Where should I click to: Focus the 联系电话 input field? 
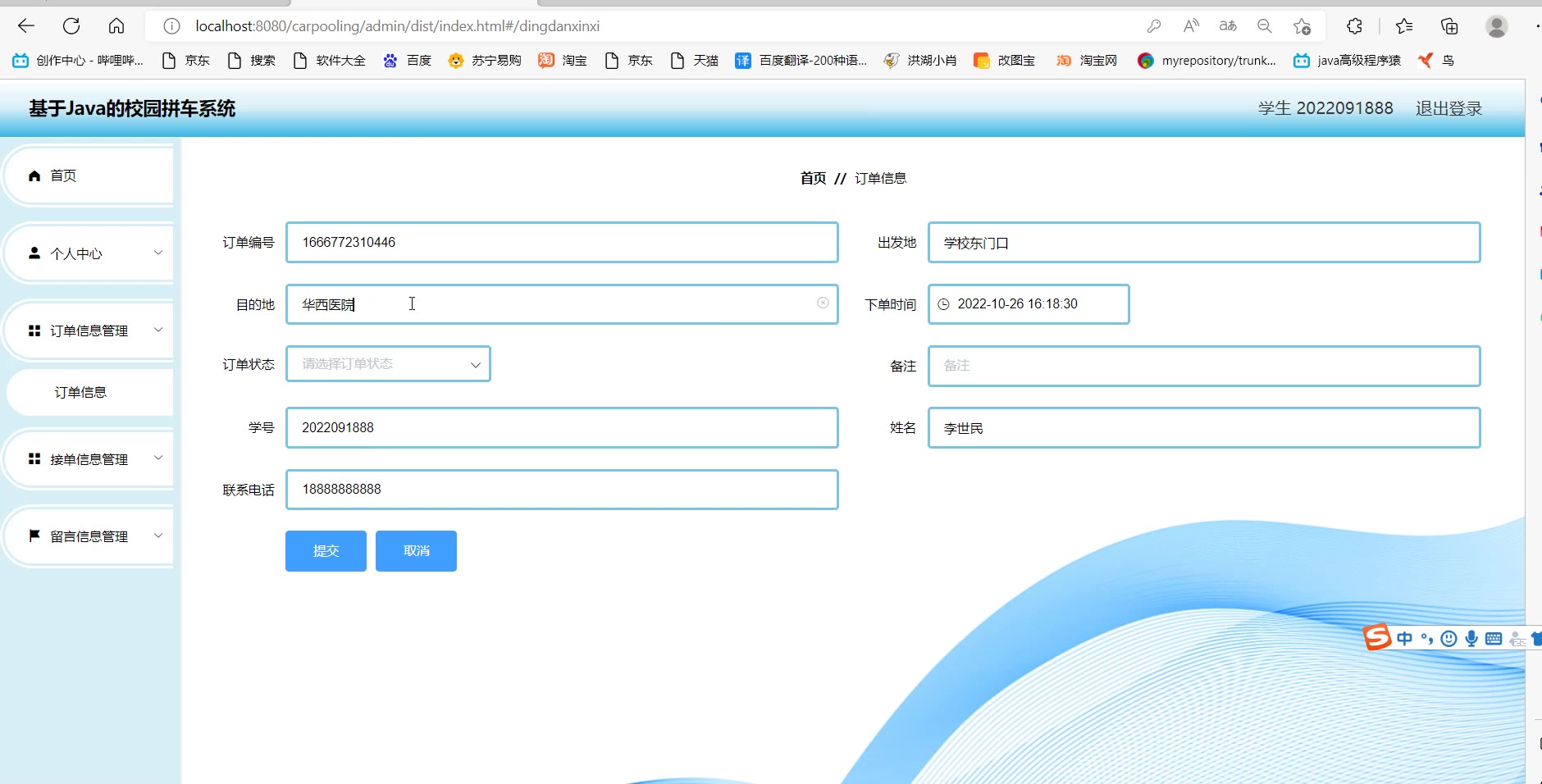pos(562,490)
